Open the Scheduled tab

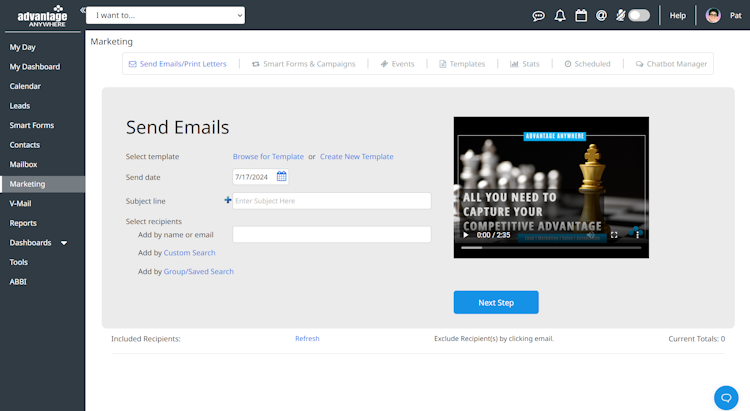(587, 64)
